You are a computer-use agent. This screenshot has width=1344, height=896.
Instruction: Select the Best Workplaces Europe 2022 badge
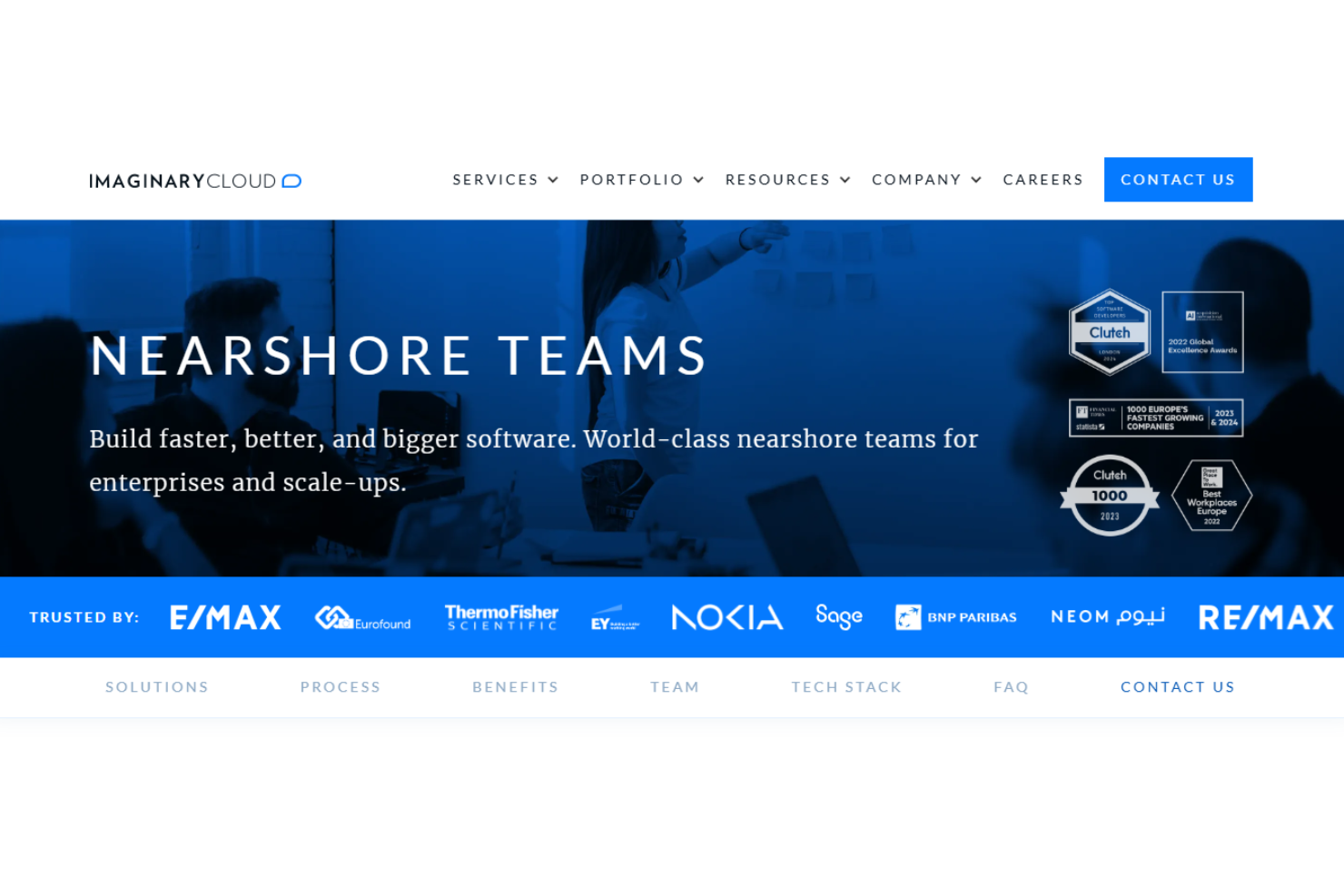1212,495
